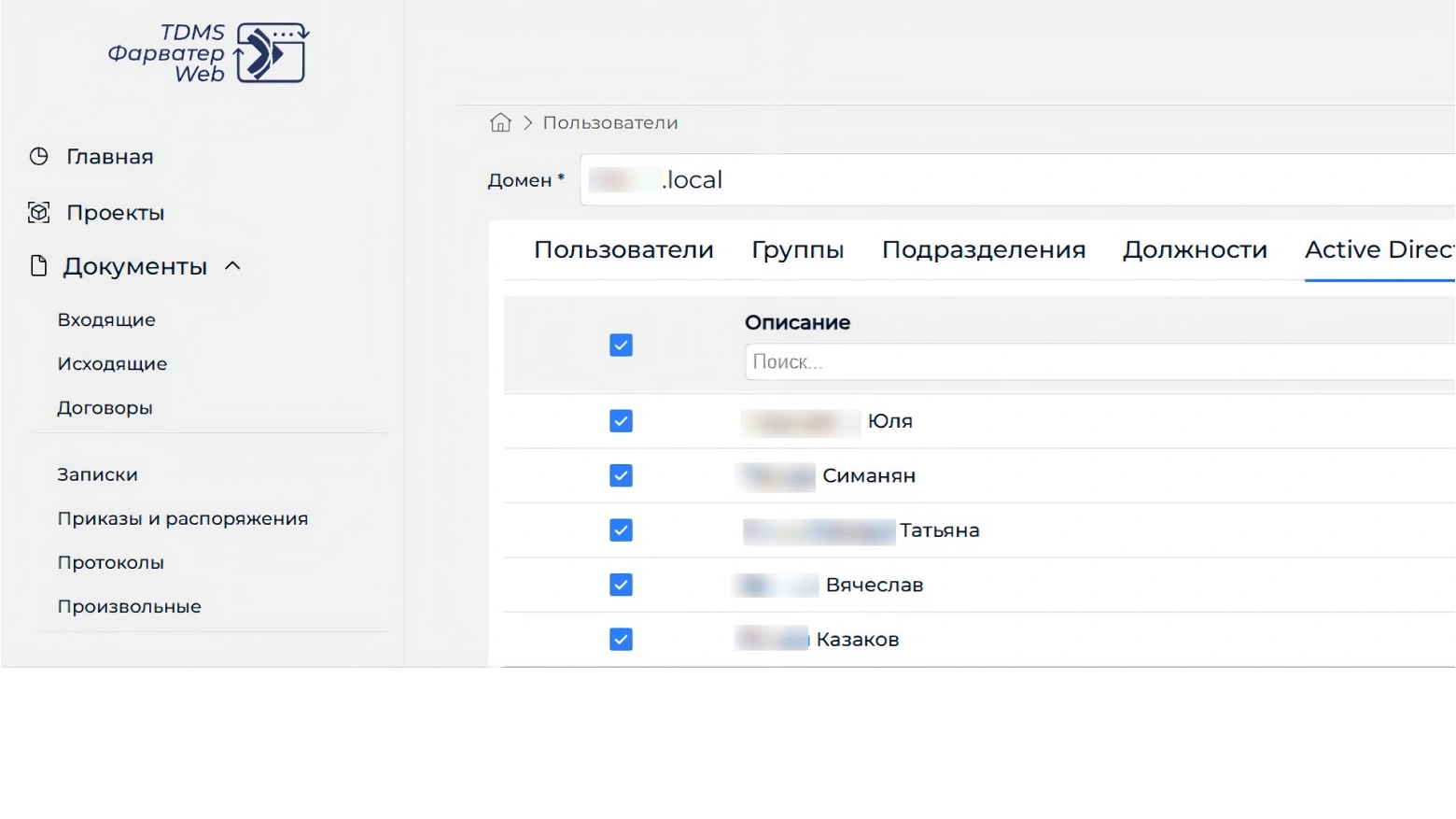
Task: Go to home via breadcrumb house icon
Action: pyautogui.click(x=501, y=122)
